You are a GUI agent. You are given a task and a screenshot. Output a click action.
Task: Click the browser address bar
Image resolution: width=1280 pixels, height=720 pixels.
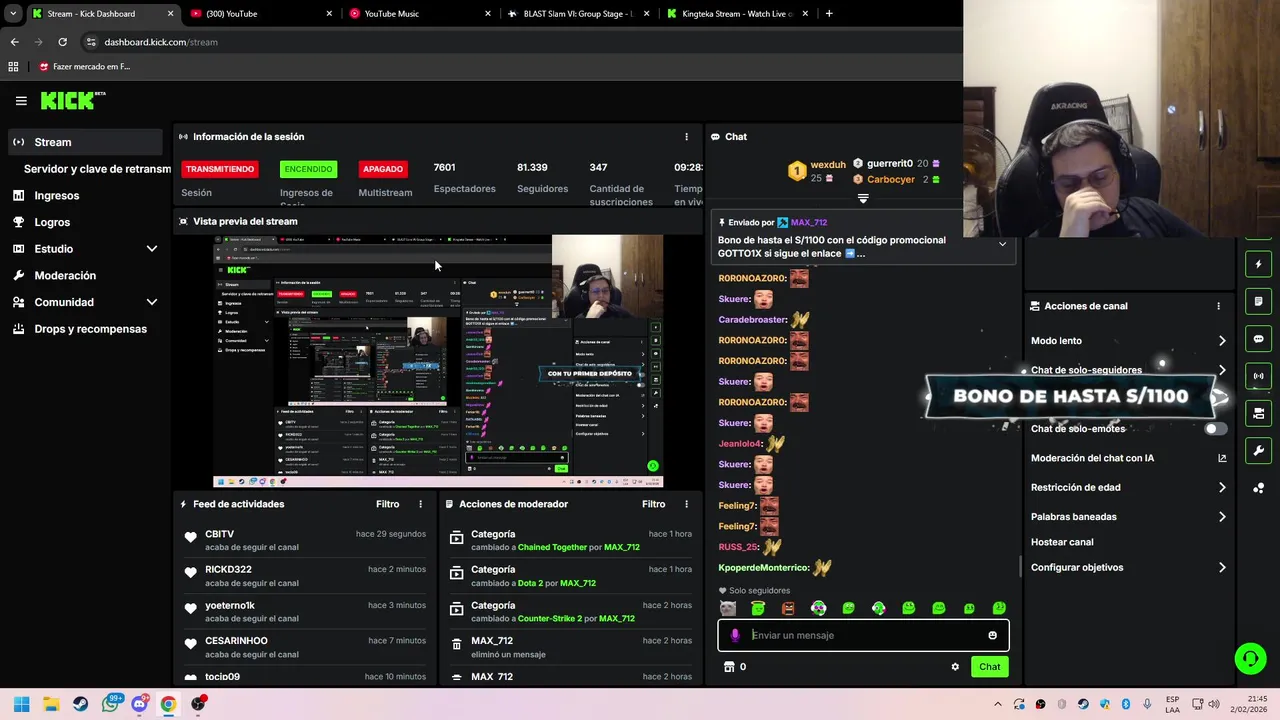(x=520, y=42)
